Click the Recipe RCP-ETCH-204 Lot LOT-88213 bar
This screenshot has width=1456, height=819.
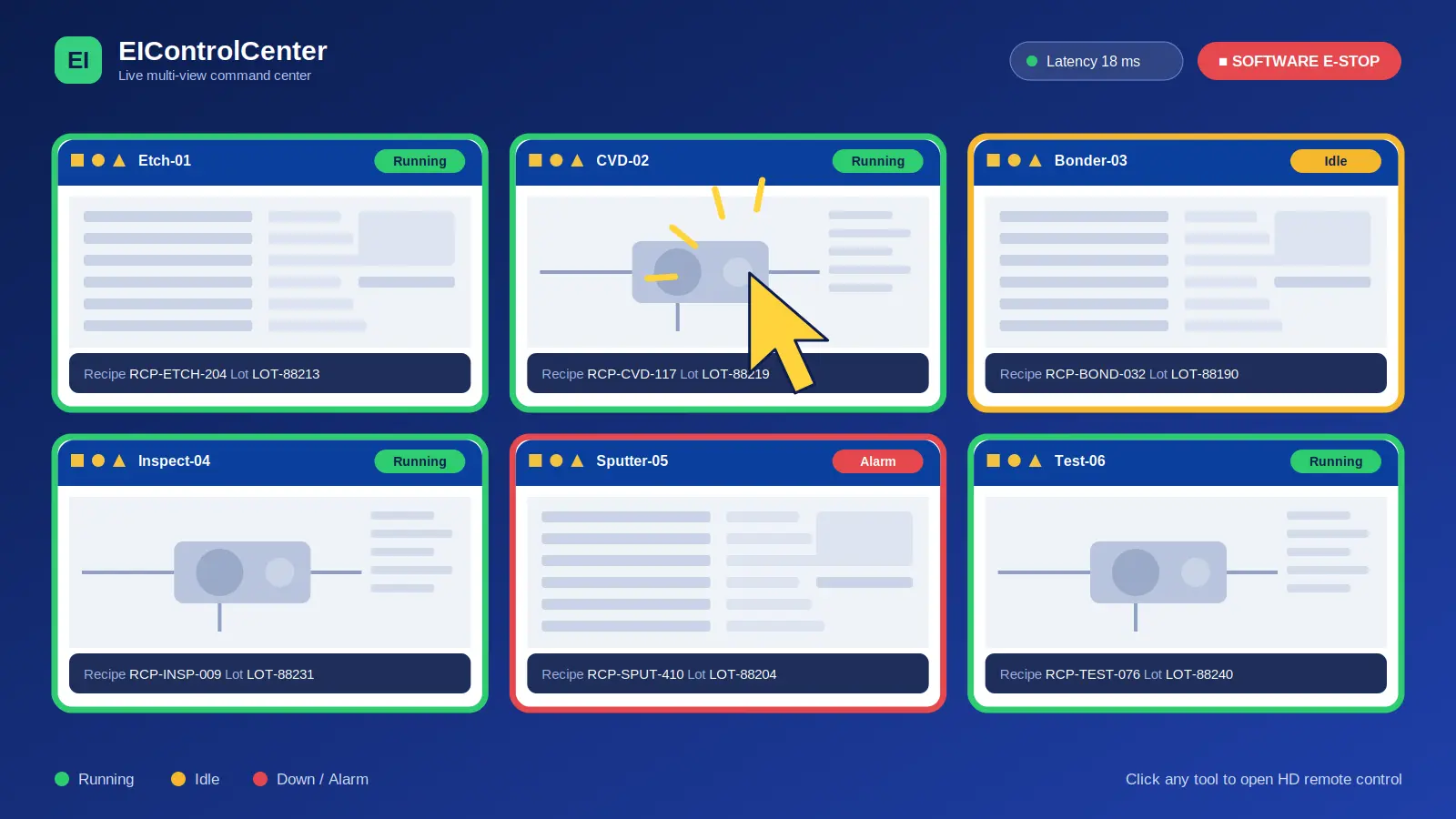[x=270, y=373]
